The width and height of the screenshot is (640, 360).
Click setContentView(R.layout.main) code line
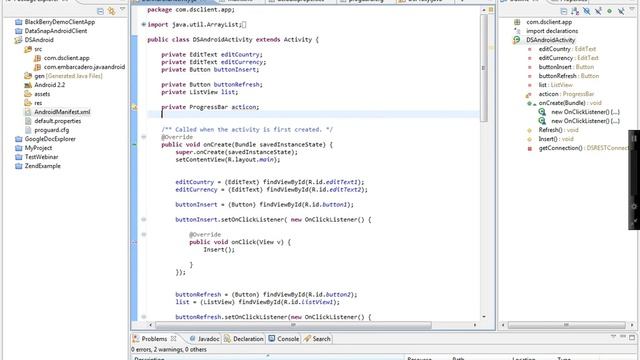click(x=228, y=160)
